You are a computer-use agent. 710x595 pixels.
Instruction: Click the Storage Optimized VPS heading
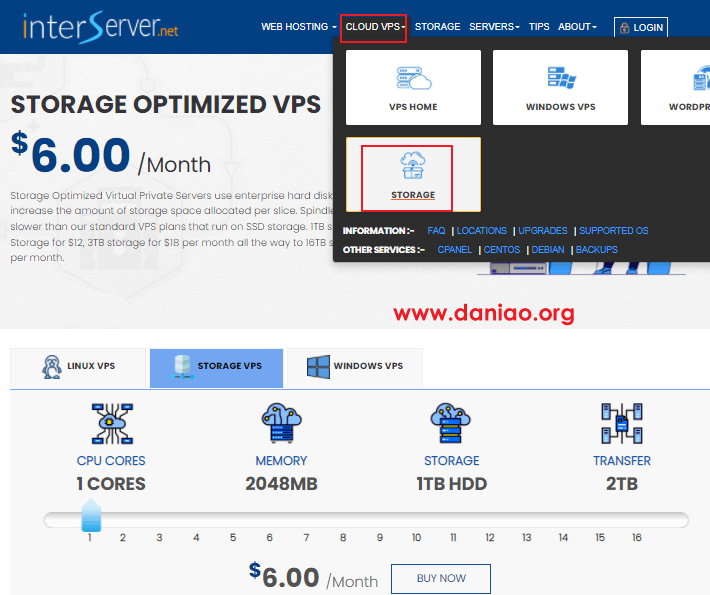pyautogui.click(x=166, y=105)
